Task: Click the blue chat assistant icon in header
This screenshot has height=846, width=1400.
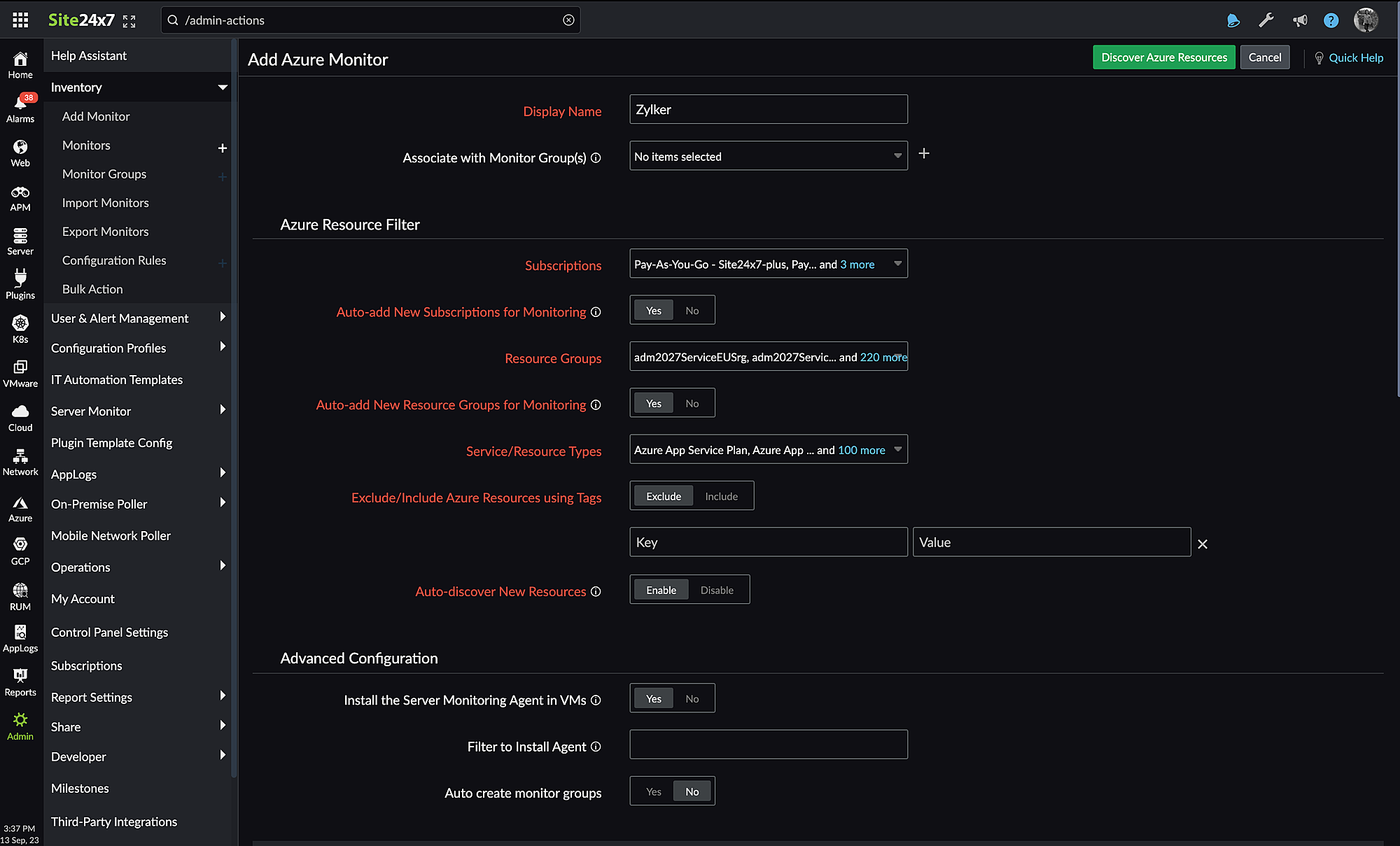Action: point(1233,20)
